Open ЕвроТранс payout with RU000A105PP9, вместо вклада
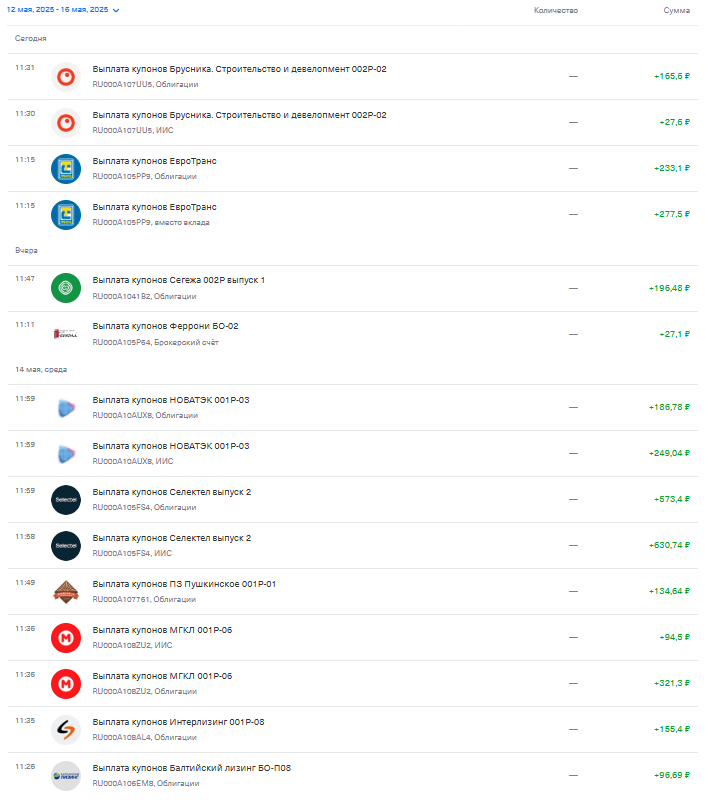 tap(352, 215)
